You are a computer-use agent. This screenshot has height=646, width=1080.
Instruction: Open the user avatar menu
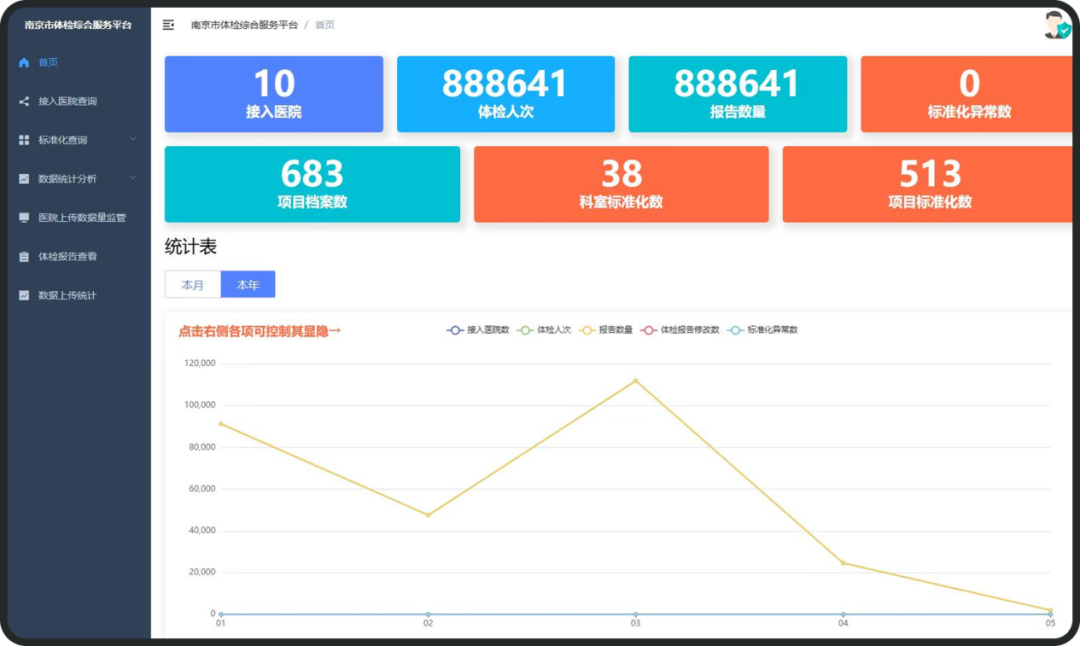click(x=1055, y=26)
